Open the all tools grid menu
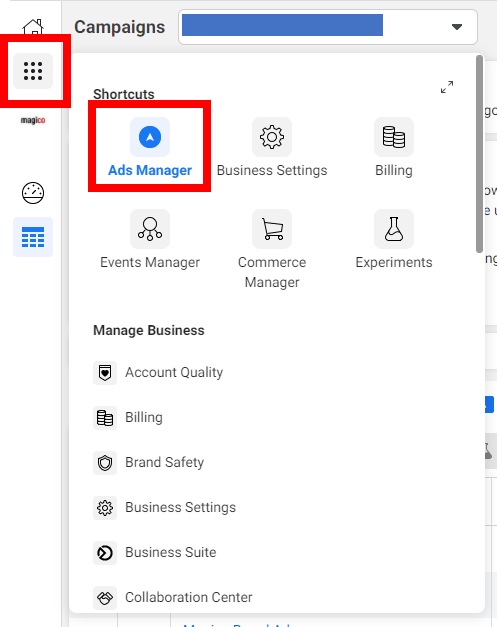497x627 pixels. [33, 71]
